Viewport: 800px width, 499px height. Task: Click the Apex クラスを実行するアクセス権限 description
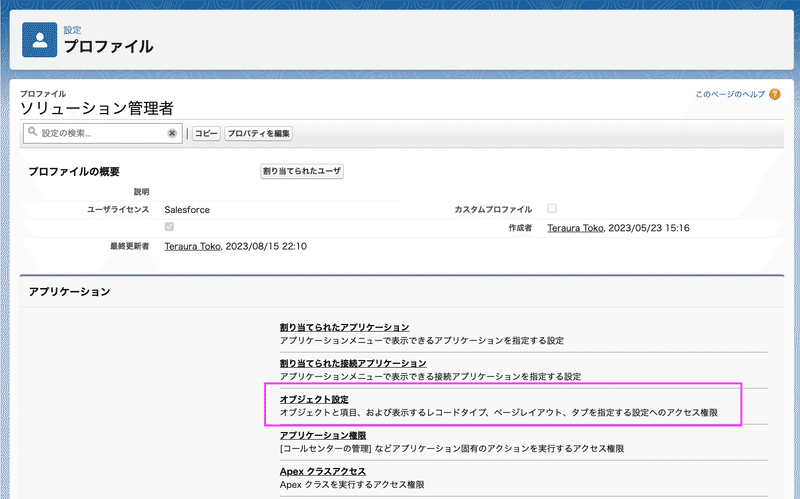(352, 485)
